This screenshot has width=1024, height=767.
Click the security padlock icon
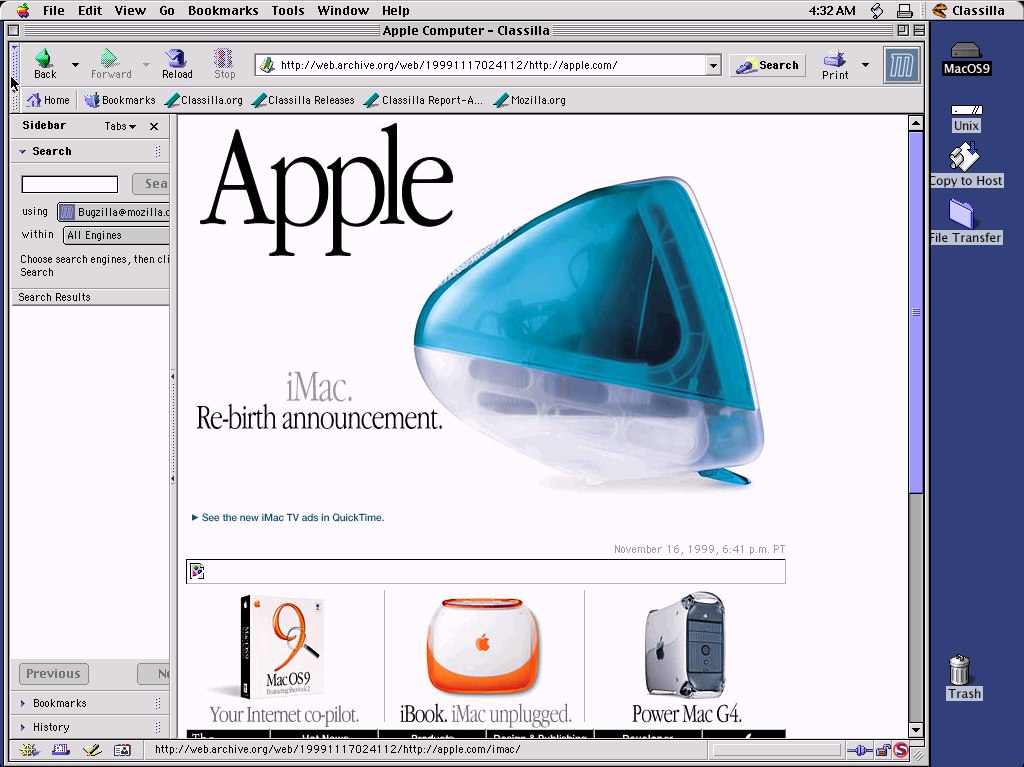point(883,750)
